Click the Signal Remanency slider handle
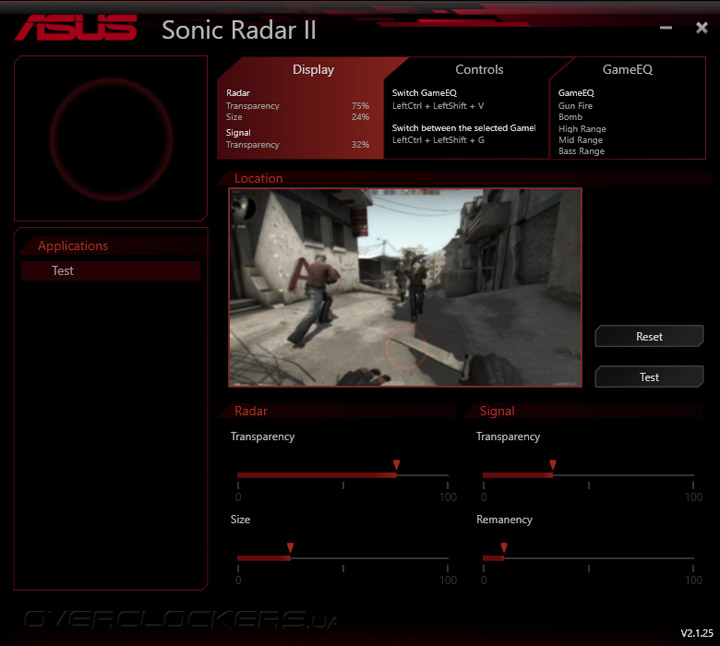The width and height of the screenshot is (720, 646). [x=504, y=547]
